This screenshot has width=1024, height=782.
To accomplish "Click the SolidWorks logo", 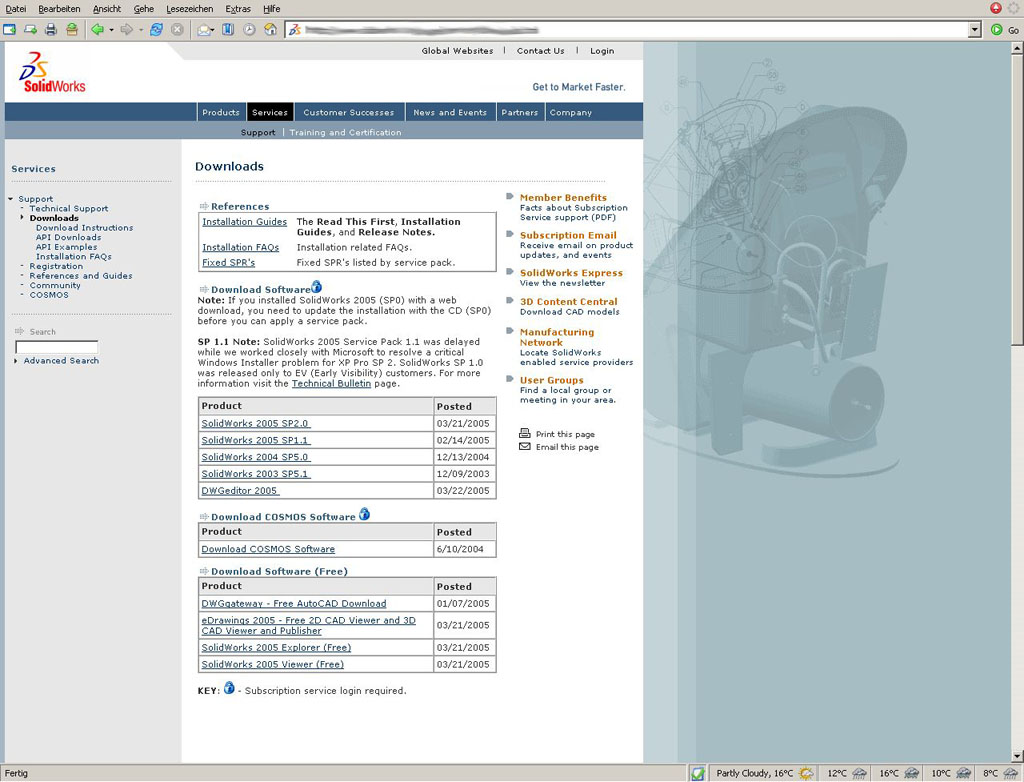I will tap(52, 73).
